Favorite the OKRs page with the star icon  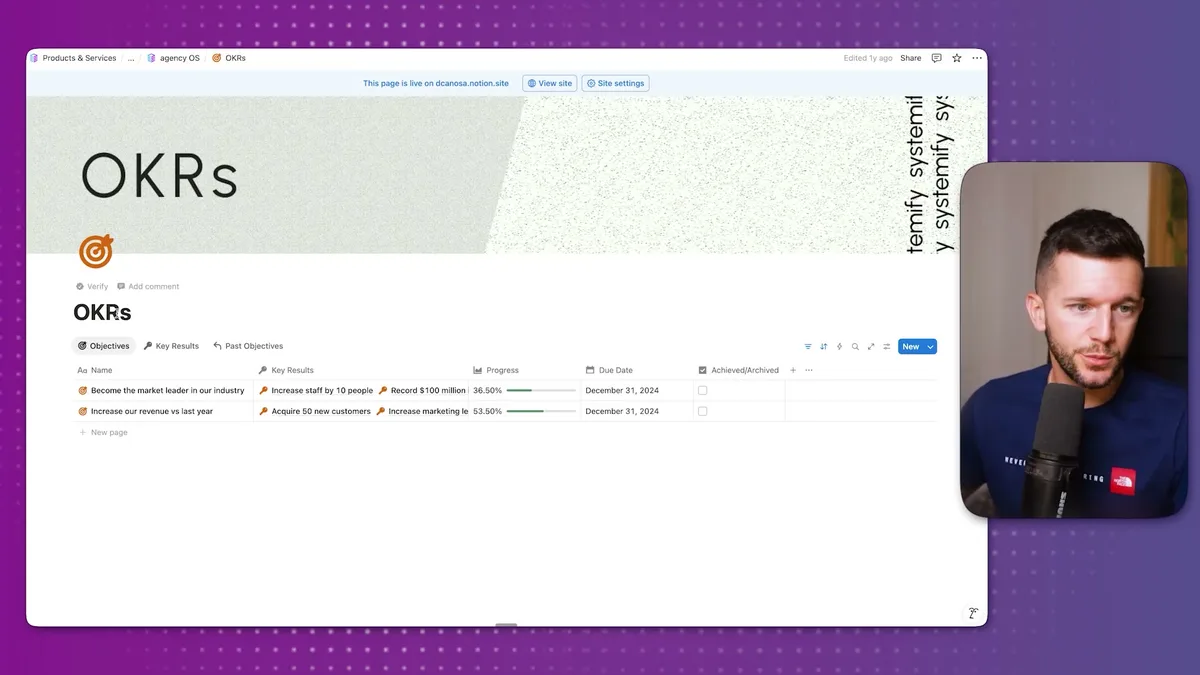(x=955, y=58)
